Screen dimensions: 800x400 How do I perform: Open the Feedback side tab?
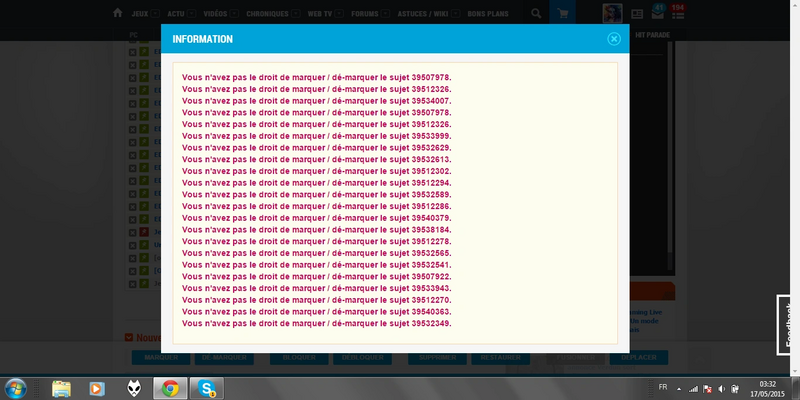pos(788,323)
